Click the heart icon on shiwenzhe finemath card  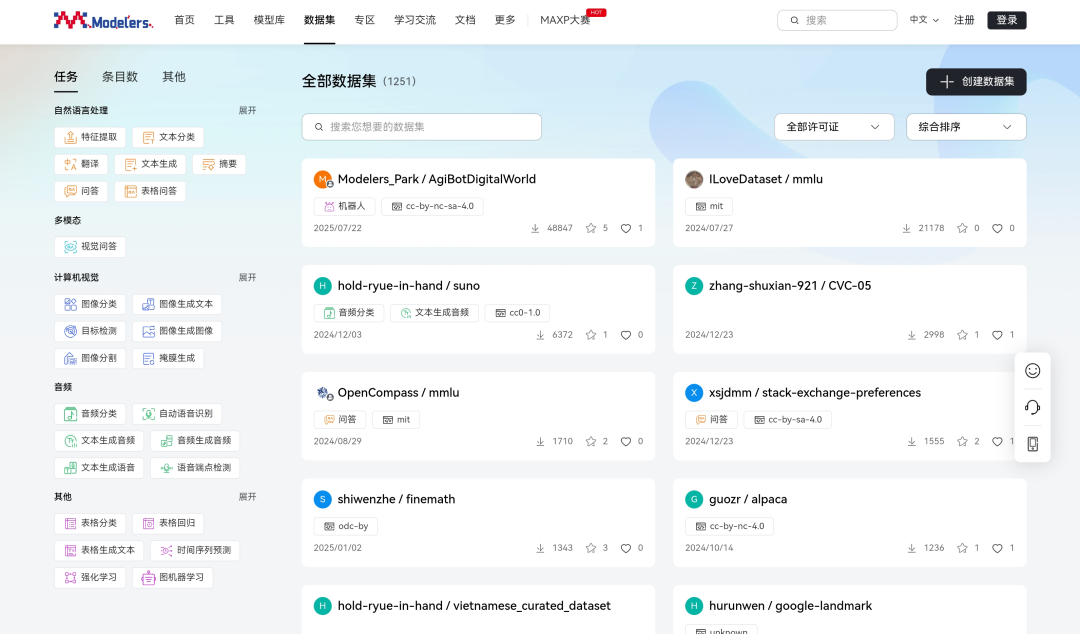coord(625,548)
